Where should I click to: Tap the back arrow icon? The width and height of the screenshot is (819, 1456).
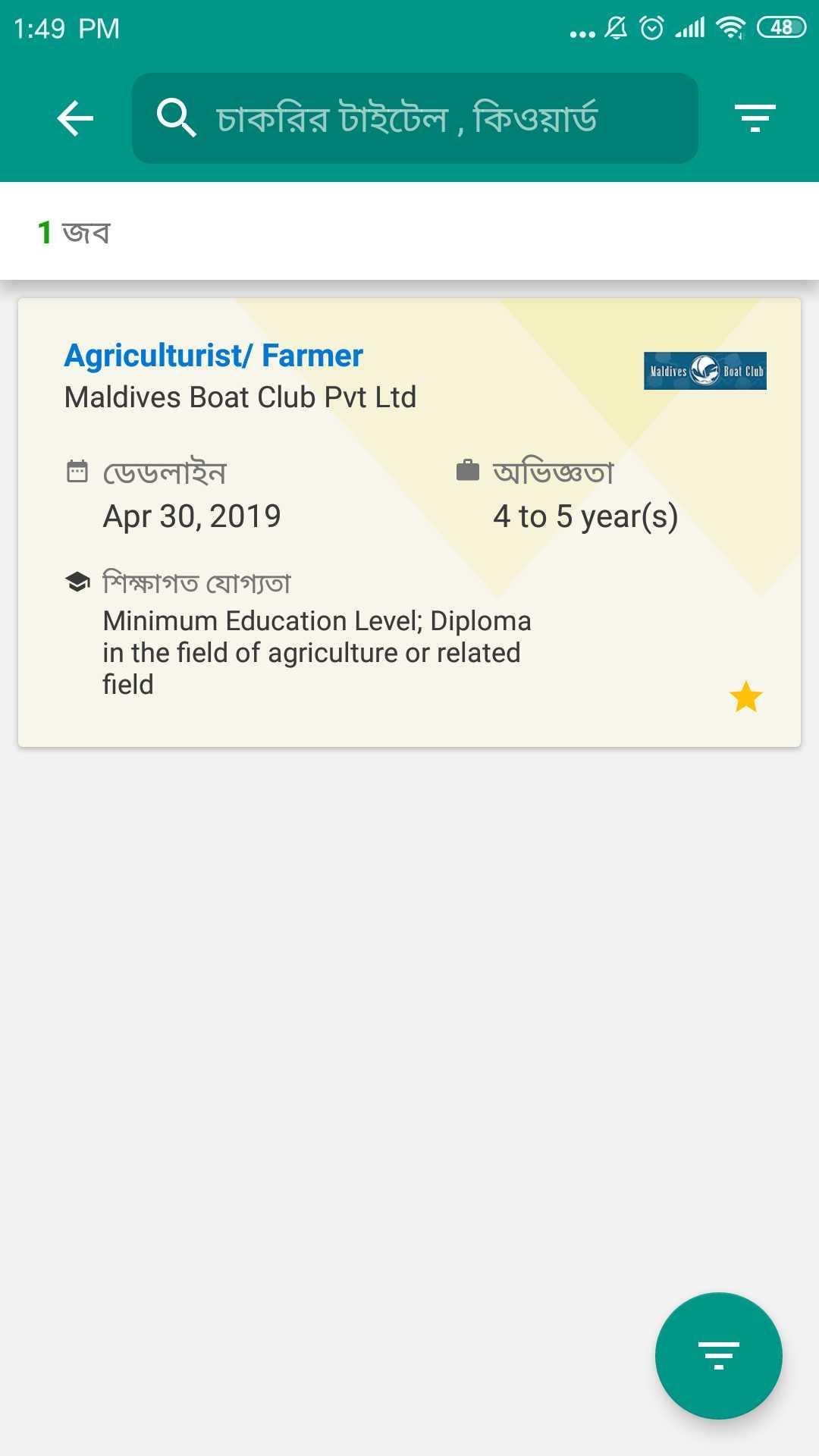pos(75,118)
